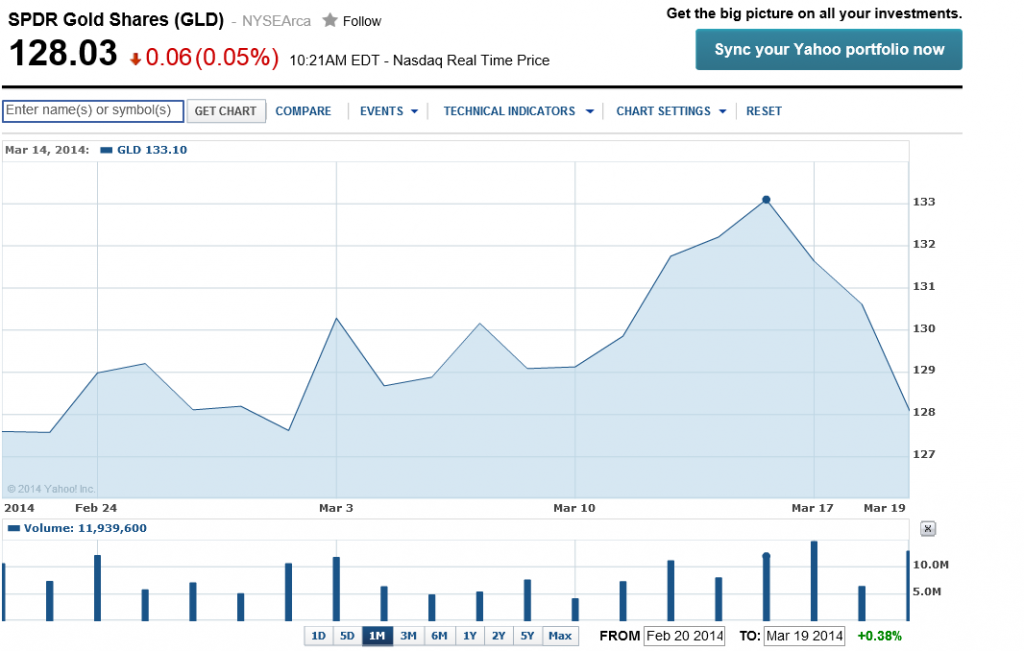Click the 10.0M volume axis label

930,565
